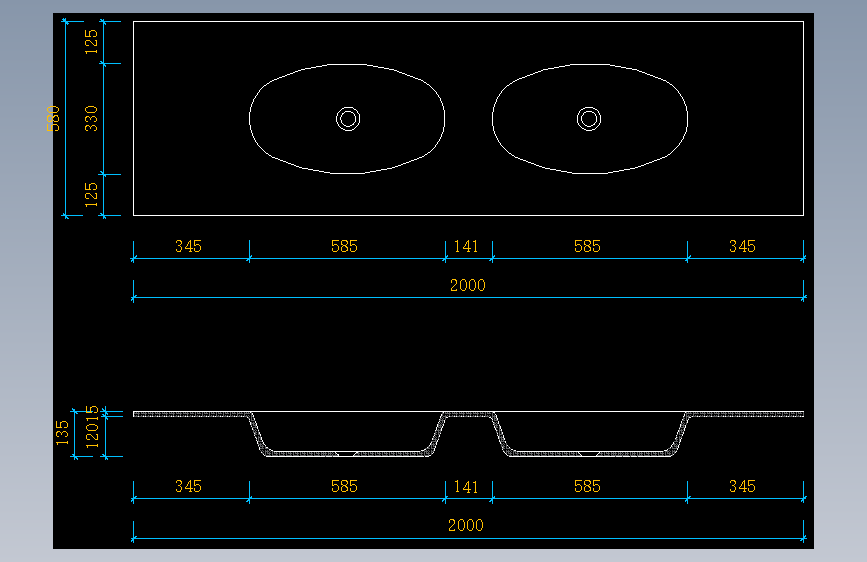This screenshot has height=562, width=867.
Task: Select the 330 basin depth dimension text
Action: [x=91, y=118]
